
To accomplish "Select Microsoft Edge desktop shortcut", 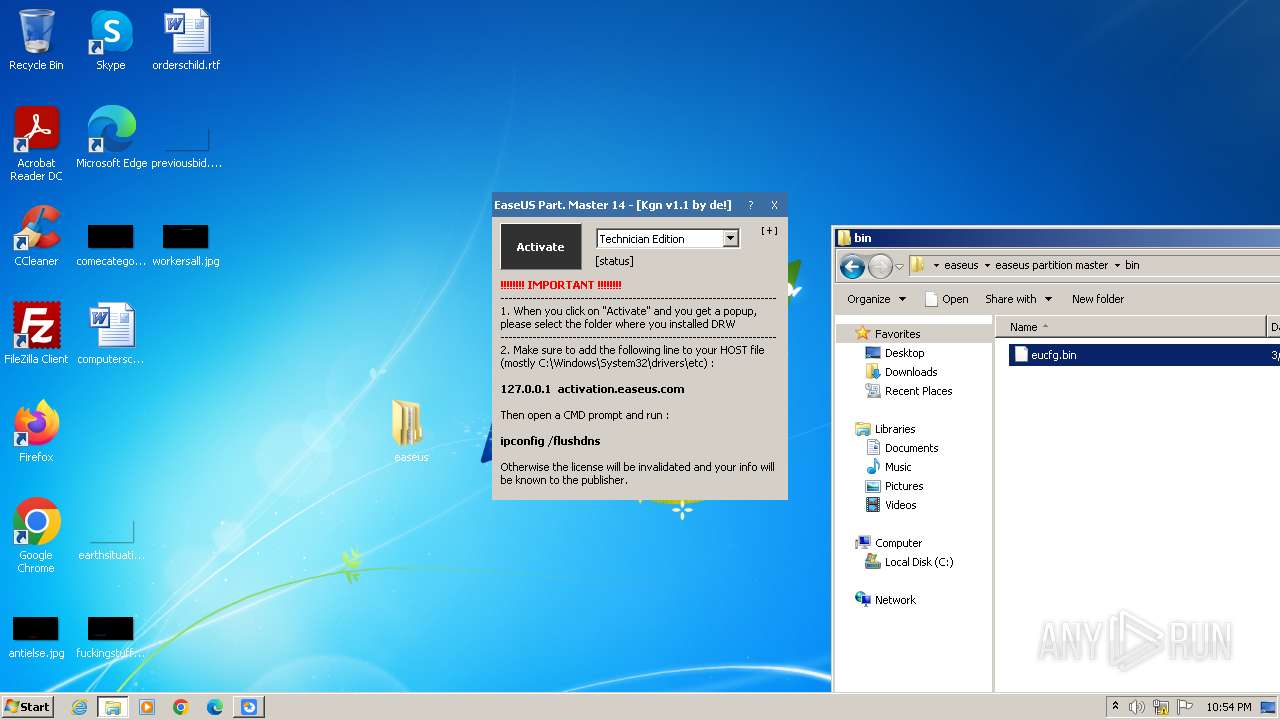I will 111,138.
